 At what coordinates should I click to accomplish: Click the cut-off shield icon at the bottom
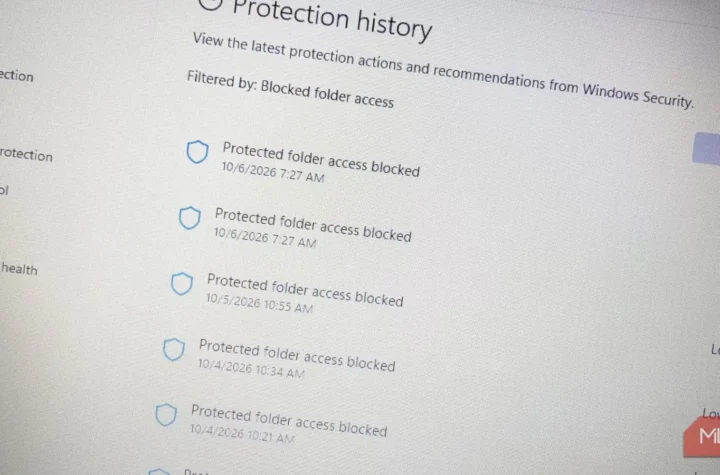click(x=159, y=471)
